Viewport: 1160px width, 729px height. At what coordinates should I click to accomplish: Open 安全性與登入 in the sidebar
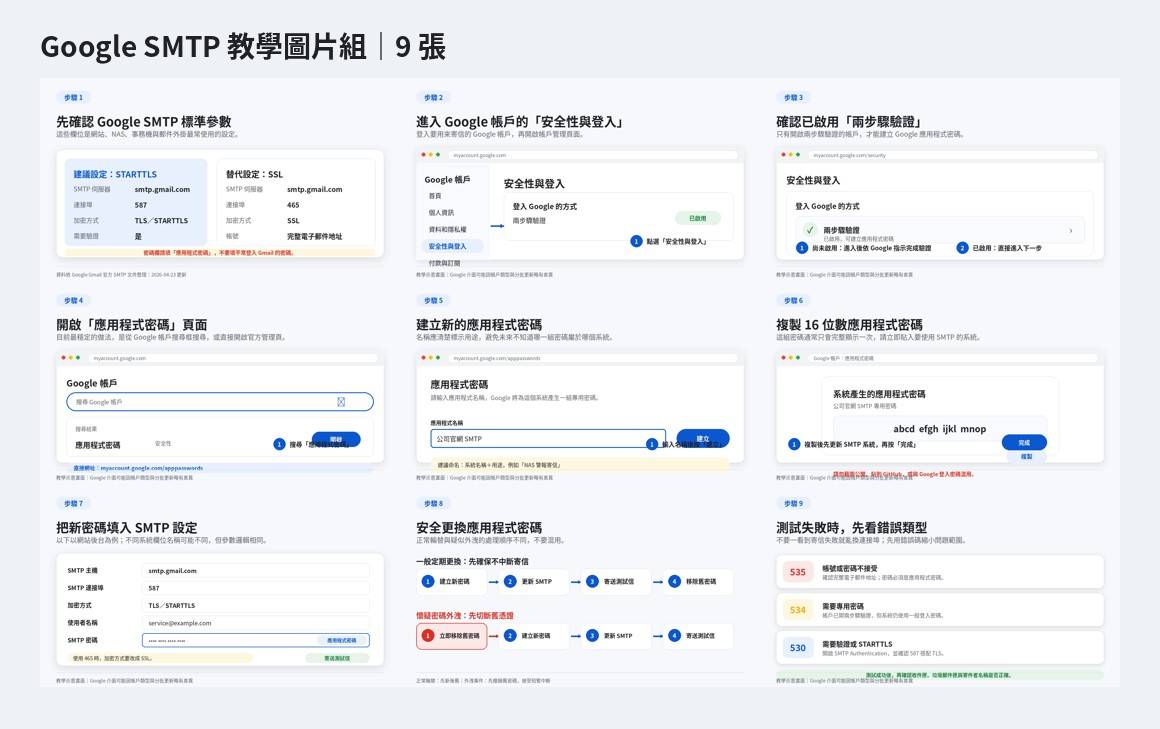tap(452, 246)
